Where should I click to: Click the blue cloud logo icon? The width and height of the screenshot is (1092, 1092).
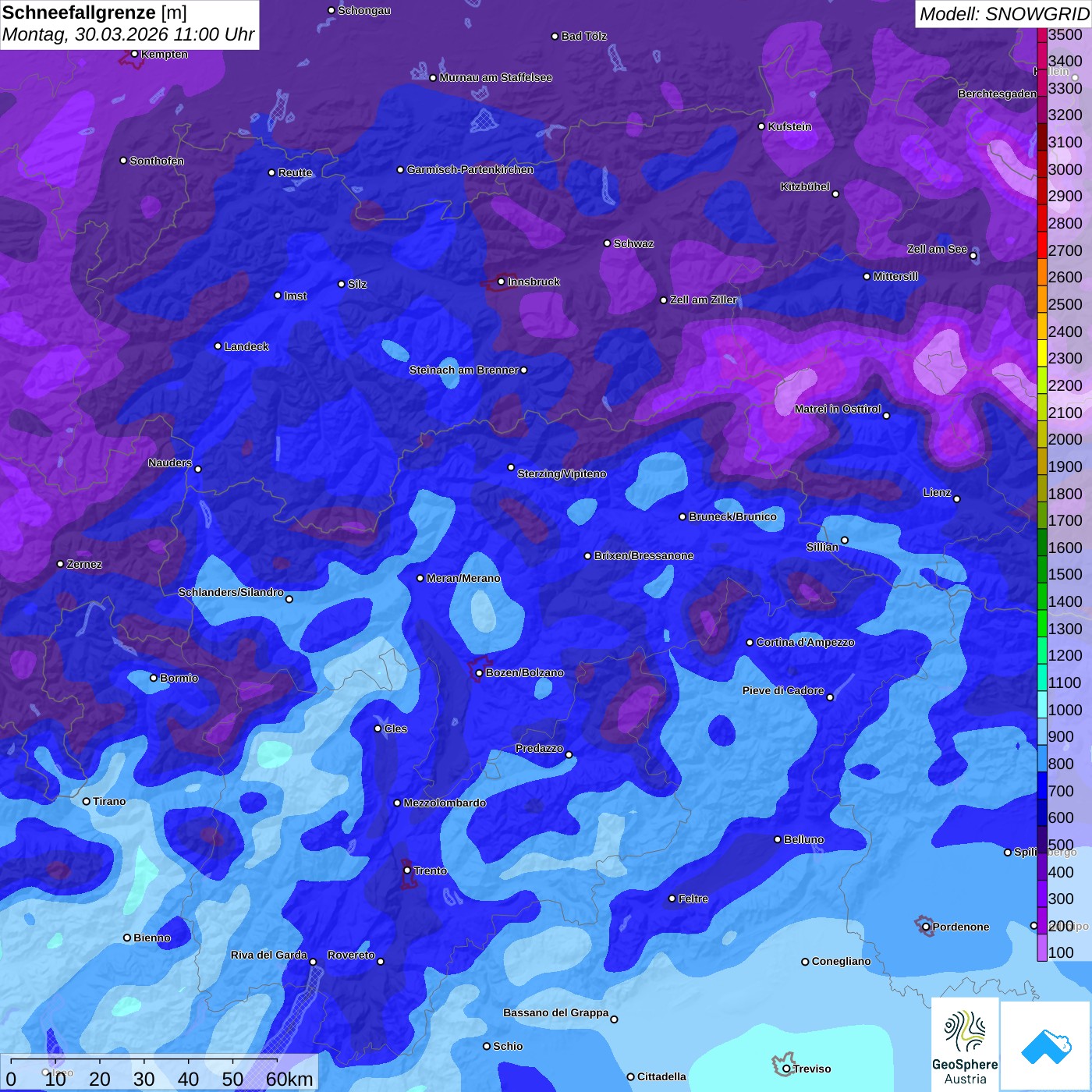[x=1046, y=1047]
